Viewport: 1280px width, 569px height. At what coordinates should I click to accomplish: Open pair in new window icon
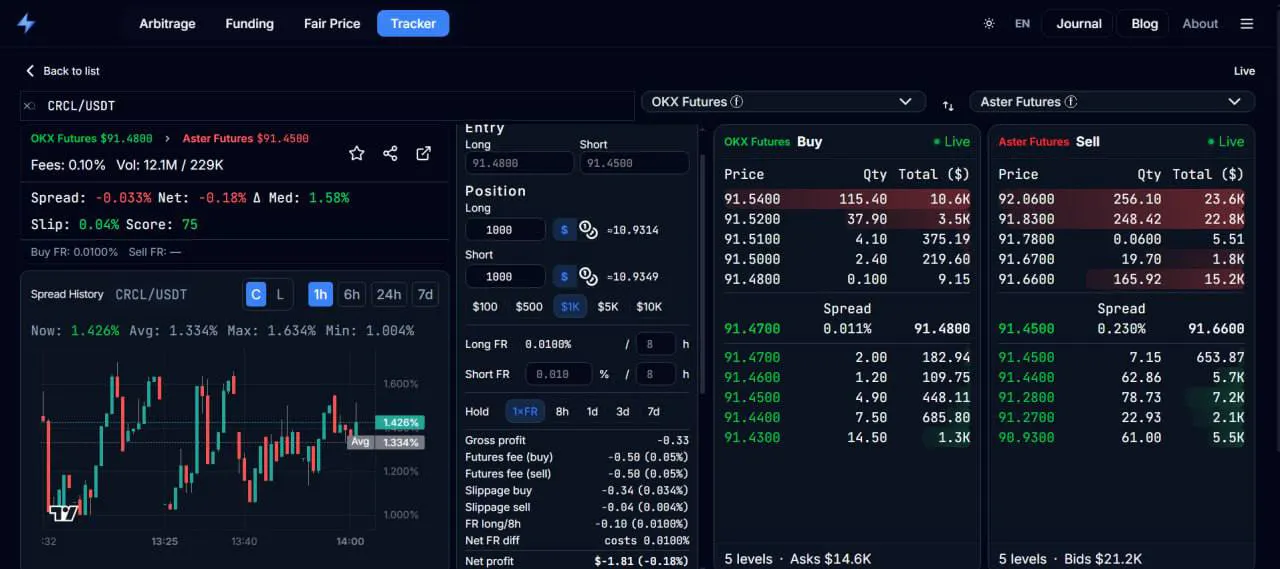coord(424,153)
